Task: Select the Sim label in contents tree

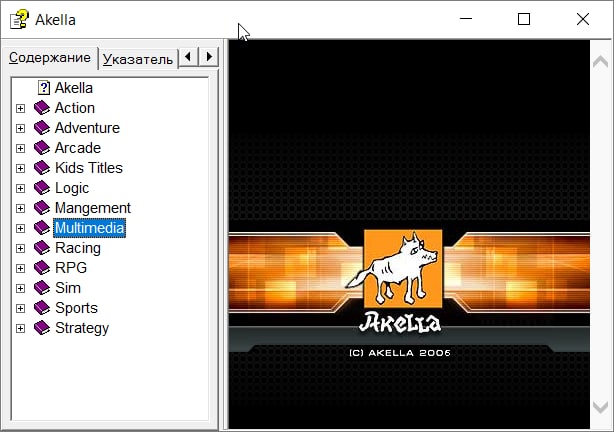Action: tap(68, 288)
